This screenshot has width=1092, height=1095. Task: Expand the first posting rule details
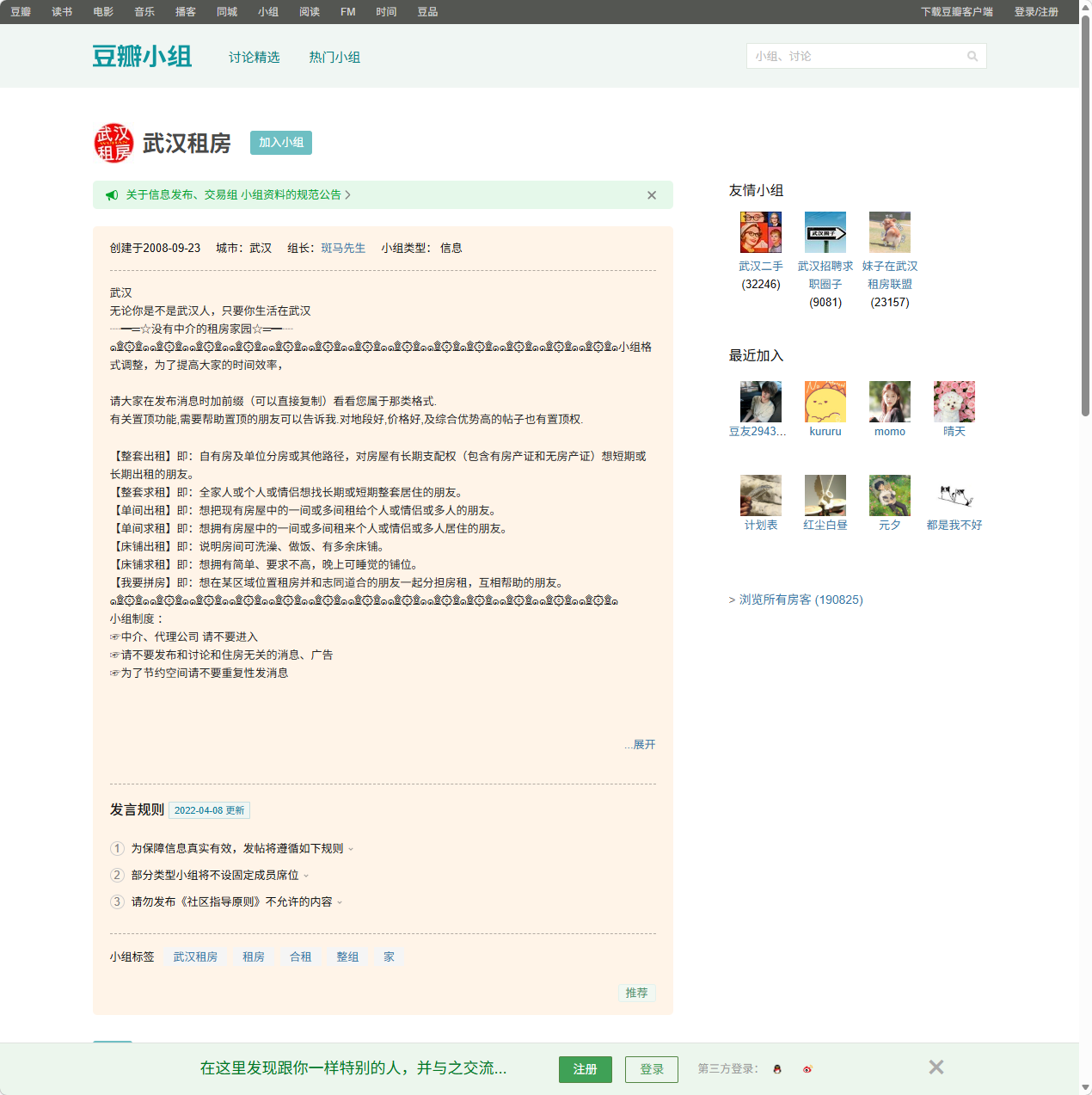click(x=352, y=848)
